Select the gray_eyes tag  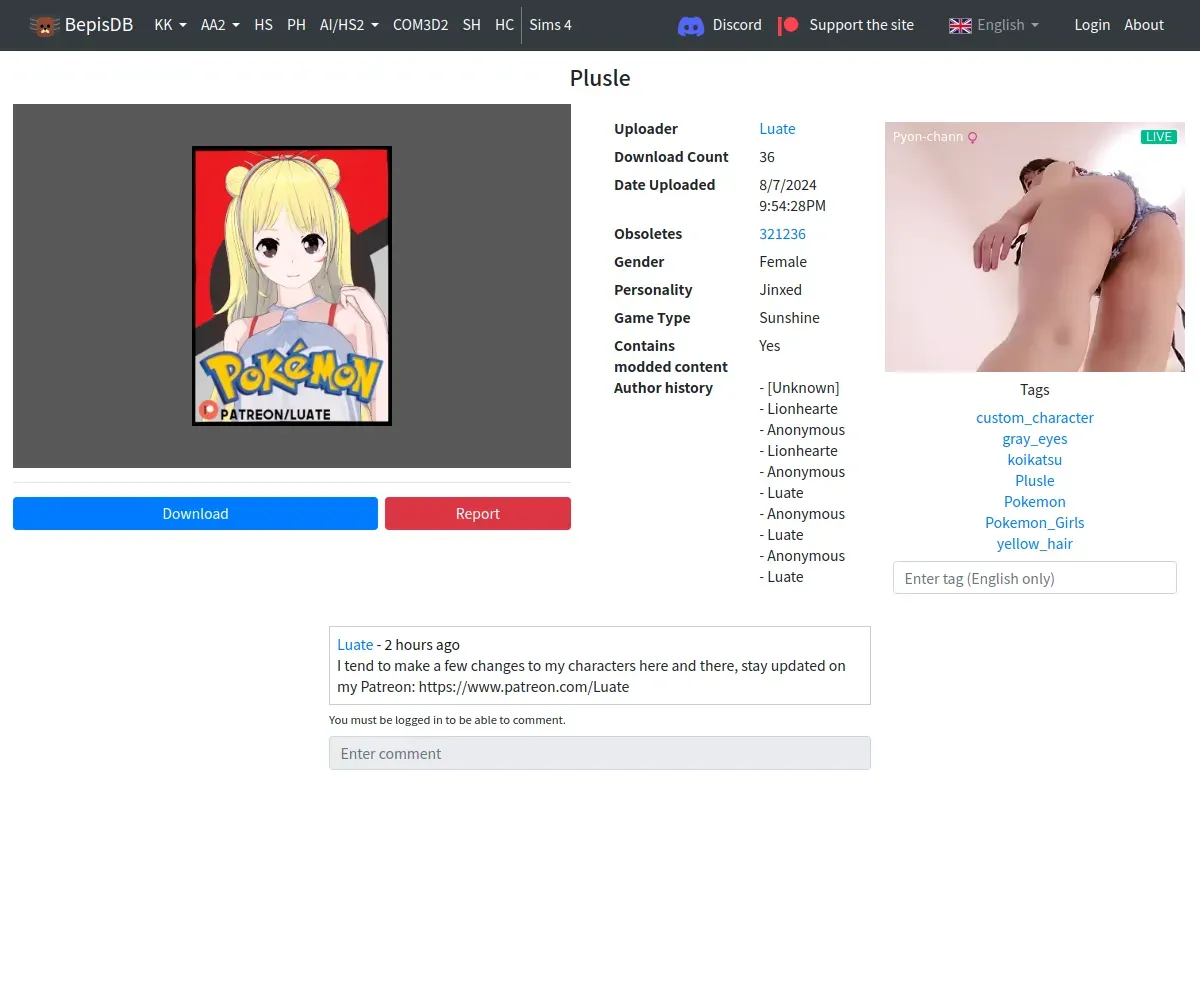[x=1035, y=438]
